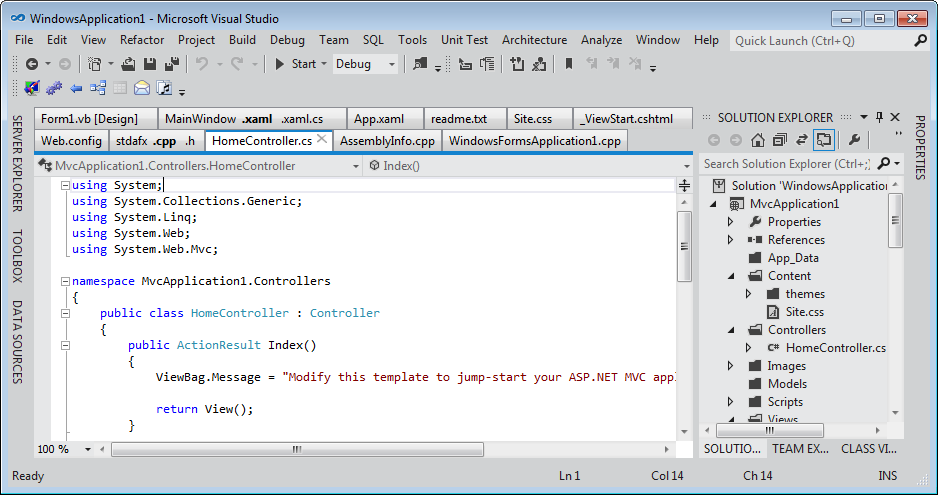Toggle auto-hide pin on Solution Explorer
This screenshot has width=938, height=495.
click(879, 117)
